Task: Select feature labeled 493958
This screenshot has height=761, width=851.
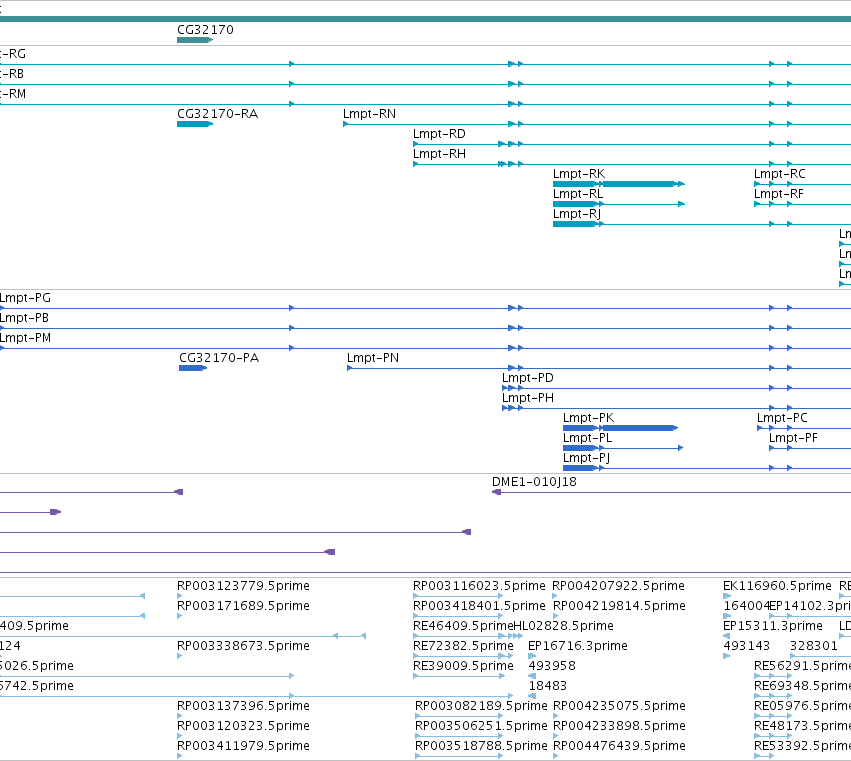Action: 552,666
